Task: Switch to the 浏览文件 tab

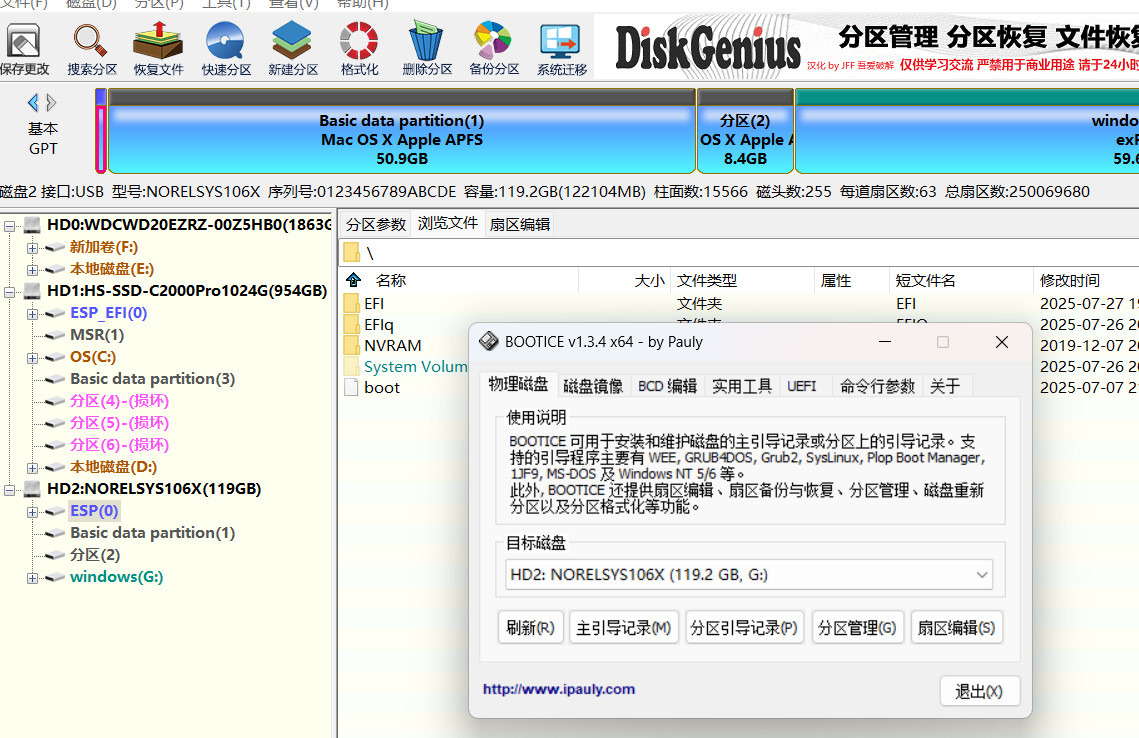Action: coord(447,223)
